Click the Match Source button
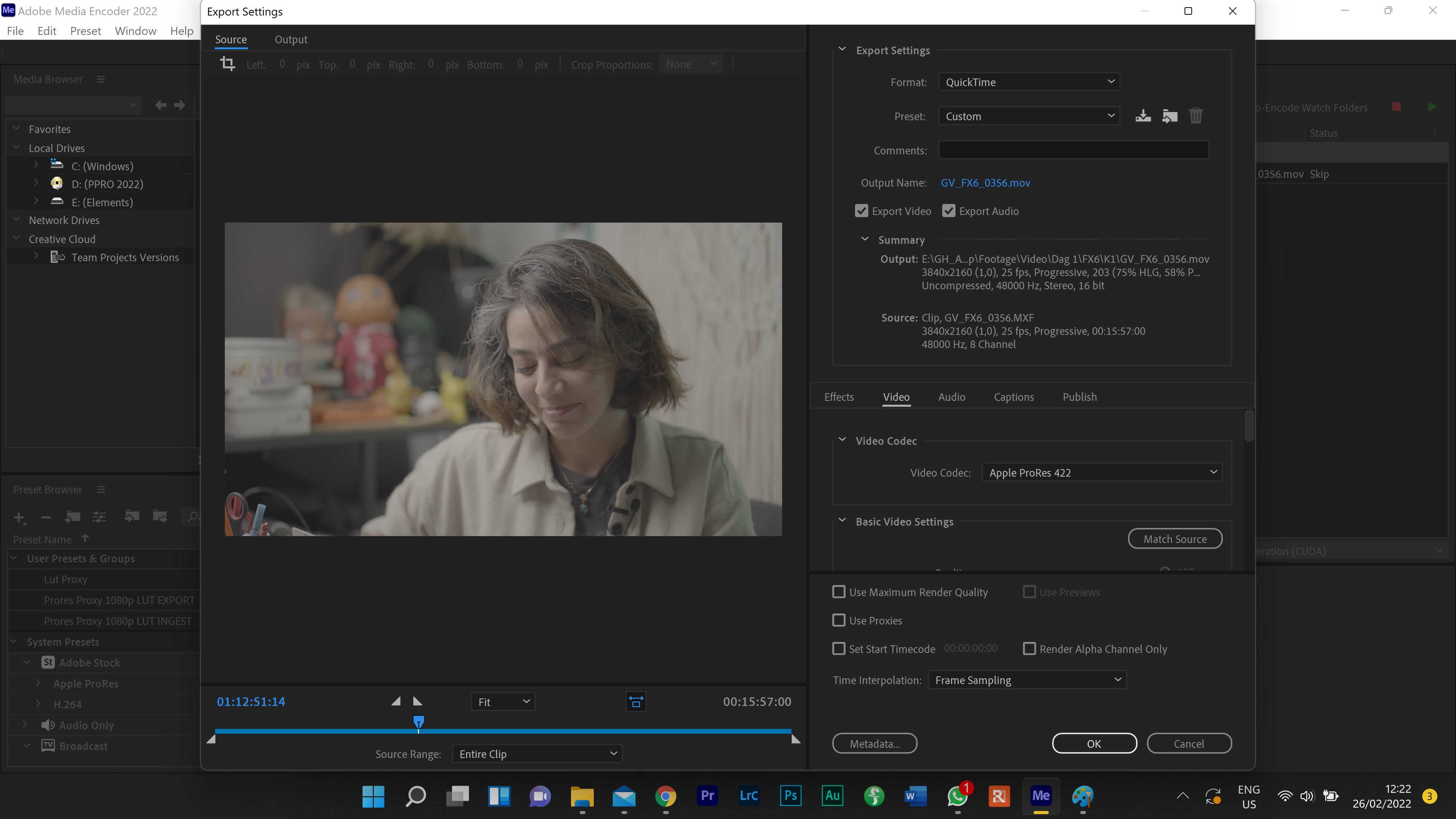This screenshot has height=819, width=1456. 1175,538
